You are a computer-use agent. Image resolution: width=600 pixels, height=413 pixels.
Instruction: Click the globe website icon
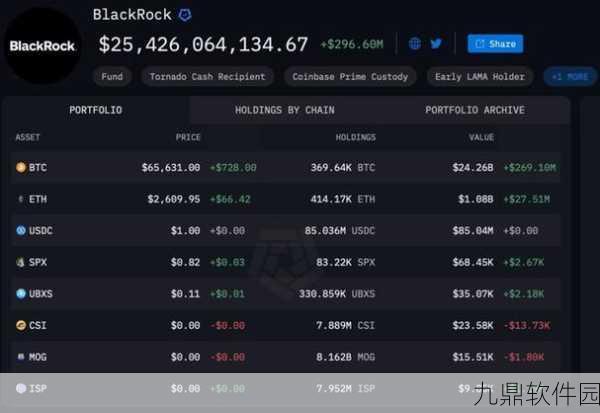click(x=415, y=44)
